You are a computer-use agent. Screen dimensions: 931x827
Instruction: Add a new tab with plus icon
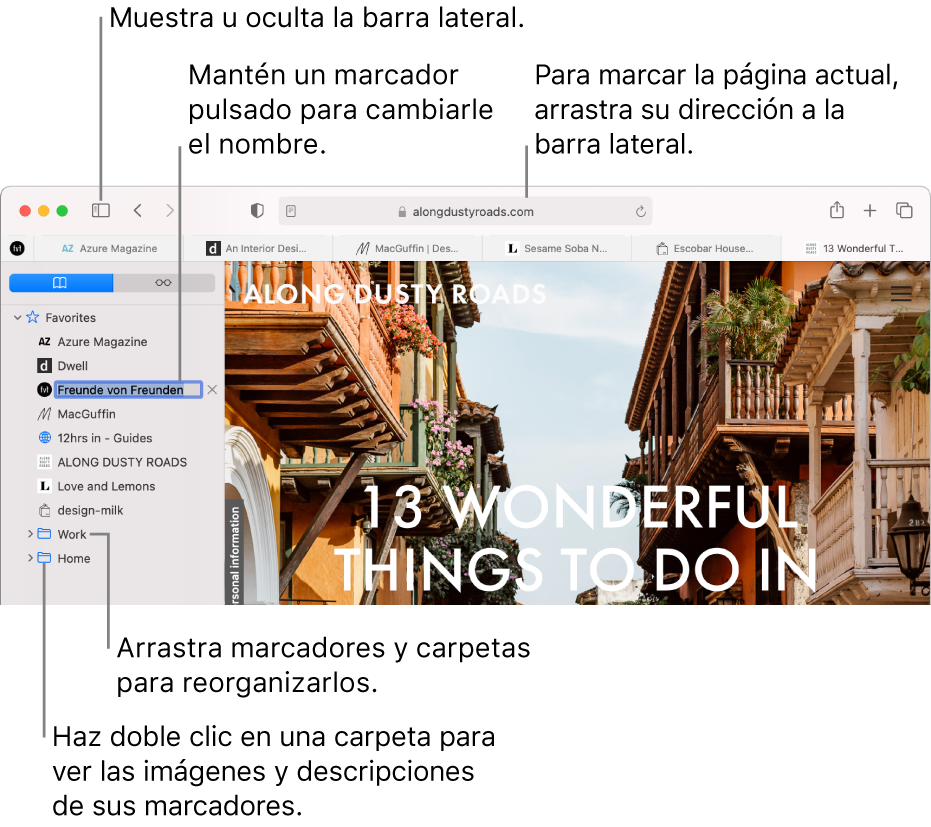[870, 210]
